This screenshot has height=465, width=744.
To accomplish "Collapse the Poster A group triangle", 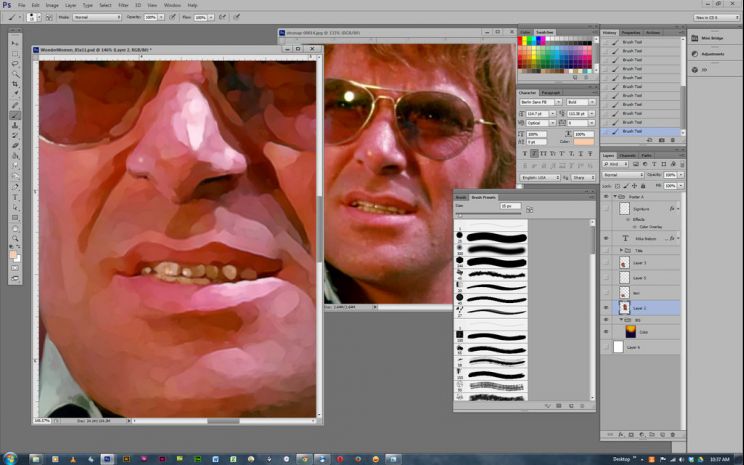I will pos(615,196).
